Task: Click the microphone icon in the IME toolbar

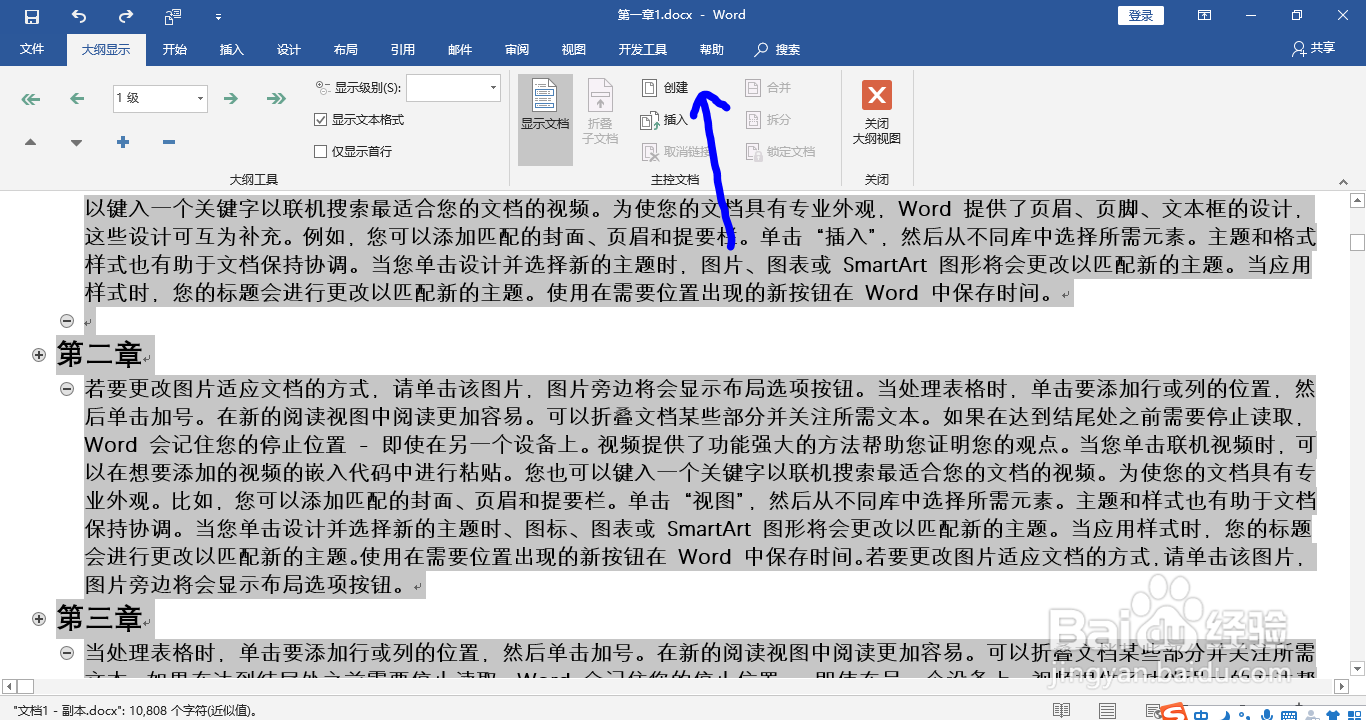Action: (x=1268, y=714)
